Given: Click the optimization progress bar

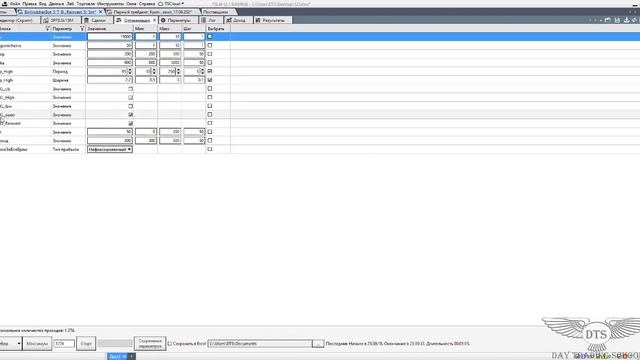Looking at the screenshot, I should click(115, 344).
